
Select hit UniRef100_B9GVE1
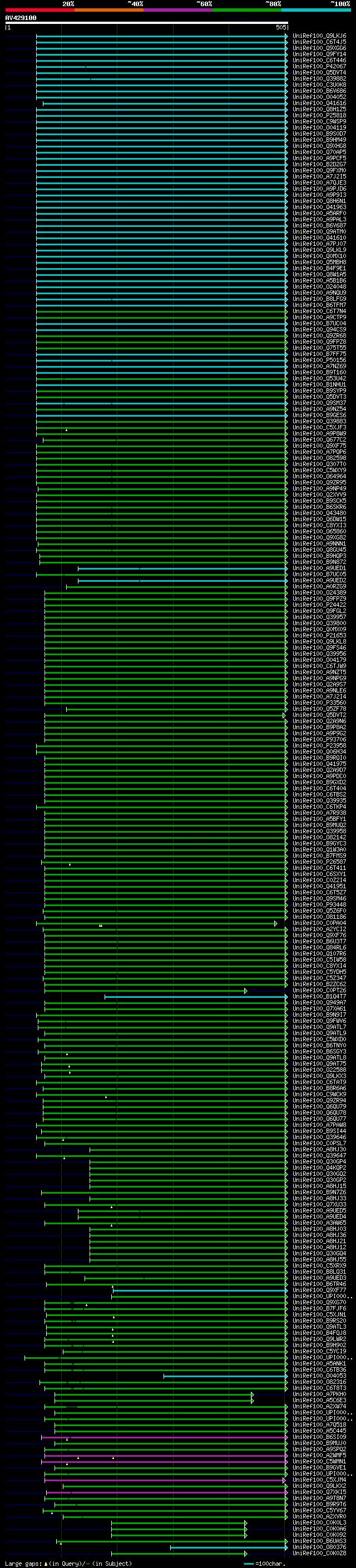319,1467
